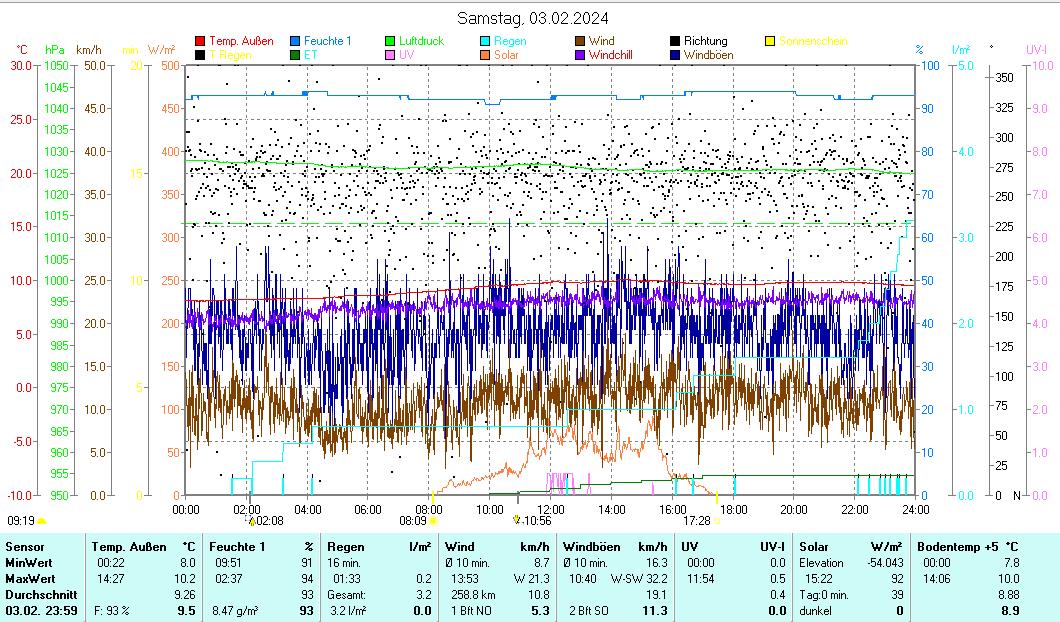Click the sunset icon beside 17:28

click(x=717, y=521)
